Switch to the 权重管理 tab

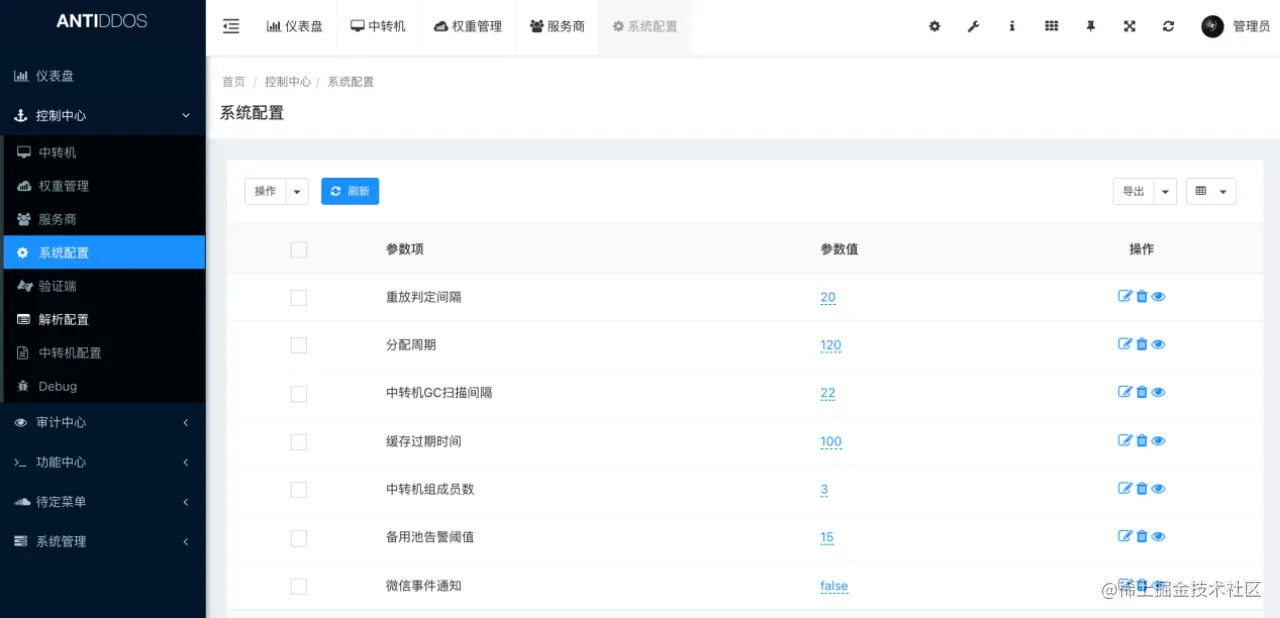coord(468,27)
